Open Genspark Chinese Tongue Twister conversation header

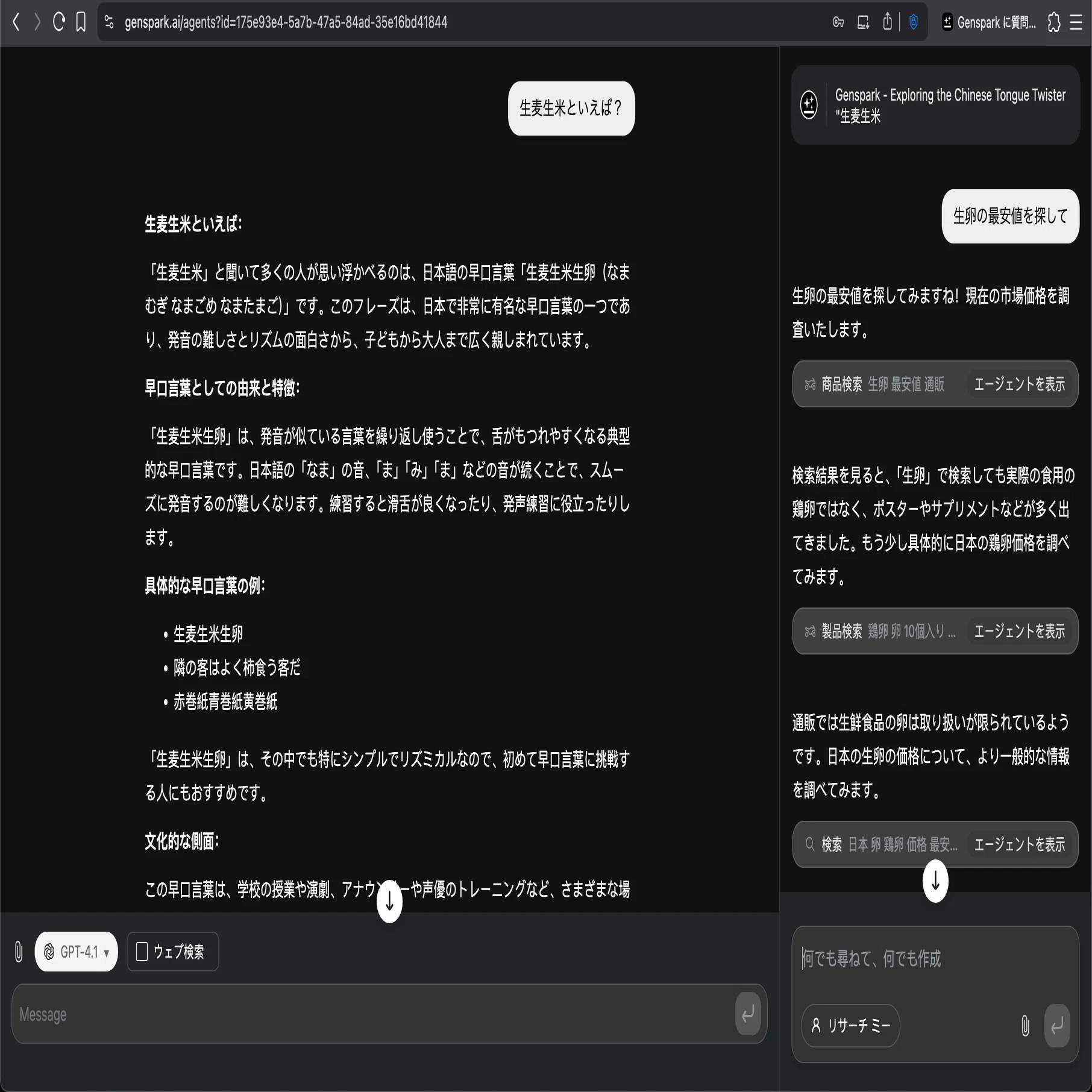935,105
